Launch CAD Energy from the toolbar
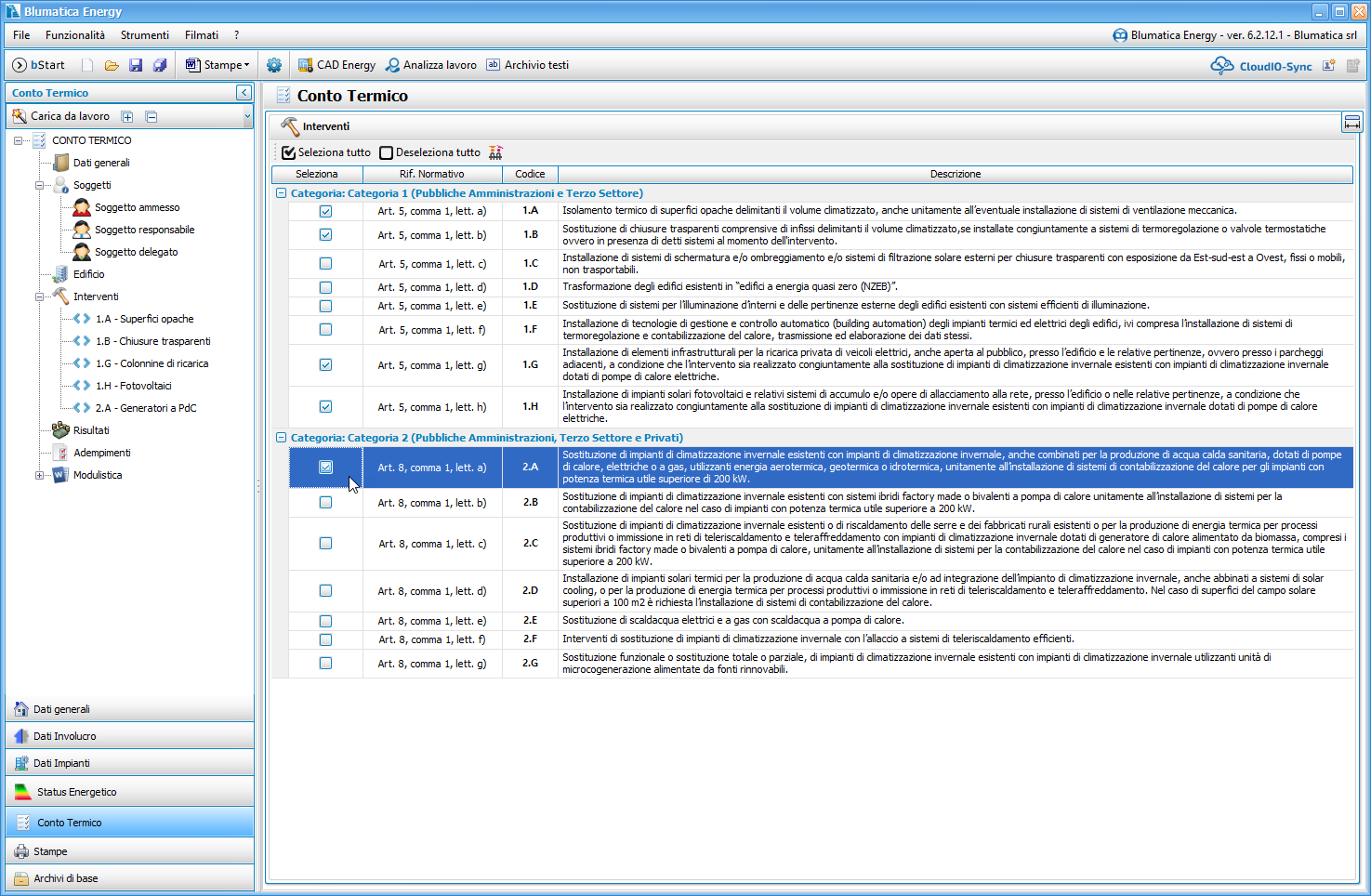Screen dimensions: 1371x896 [336, 65]
